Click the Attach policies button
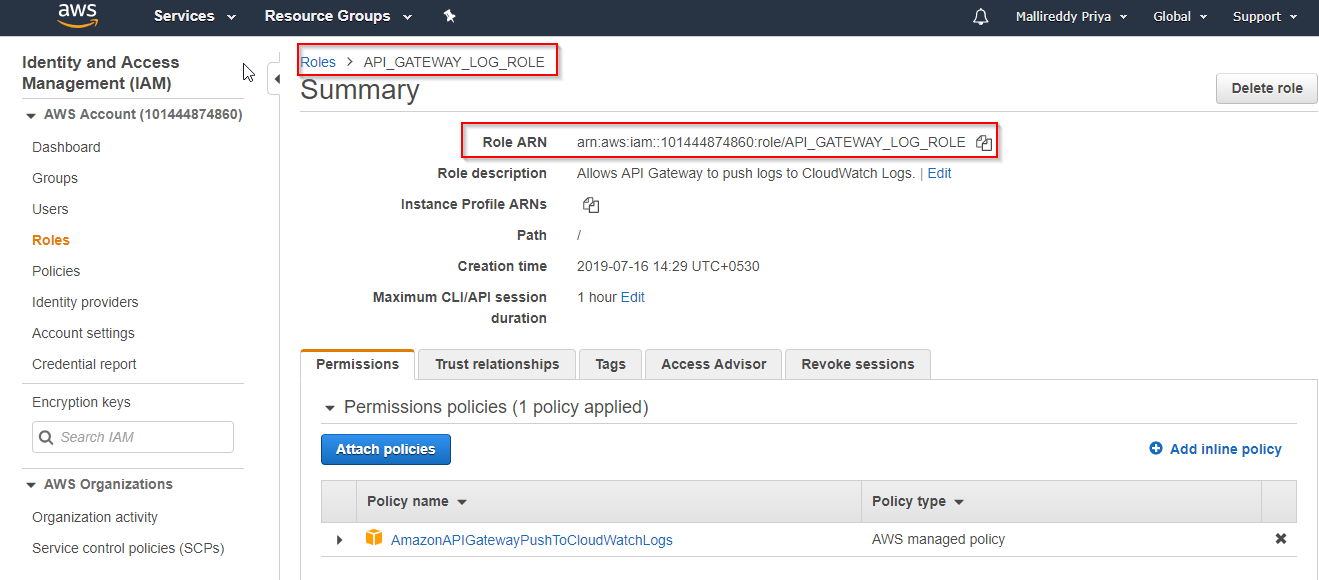The height and width of the screenshot is (580, 1319). click(x=385, y=449)
